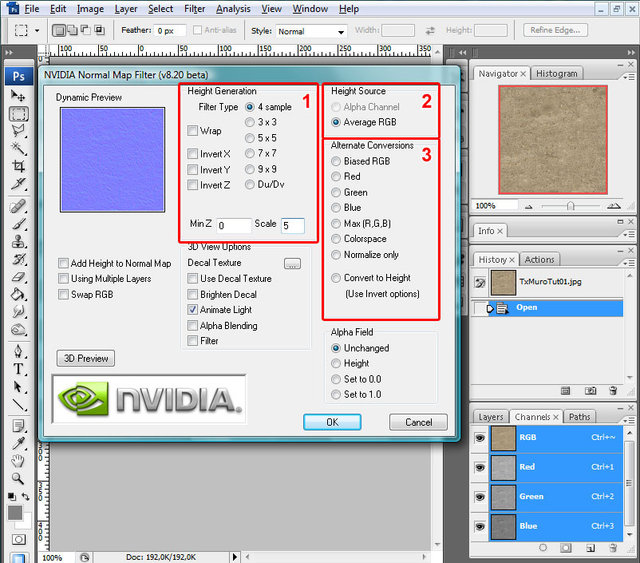Uncheck the Animate Light checkbox

click(x=193, y=310)
